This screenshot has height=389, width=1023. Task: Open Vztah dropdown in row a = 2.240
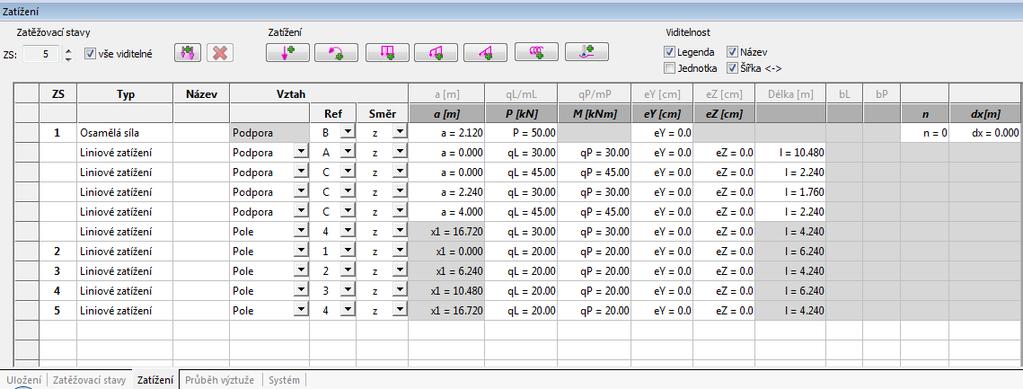(x=300, y=192)
